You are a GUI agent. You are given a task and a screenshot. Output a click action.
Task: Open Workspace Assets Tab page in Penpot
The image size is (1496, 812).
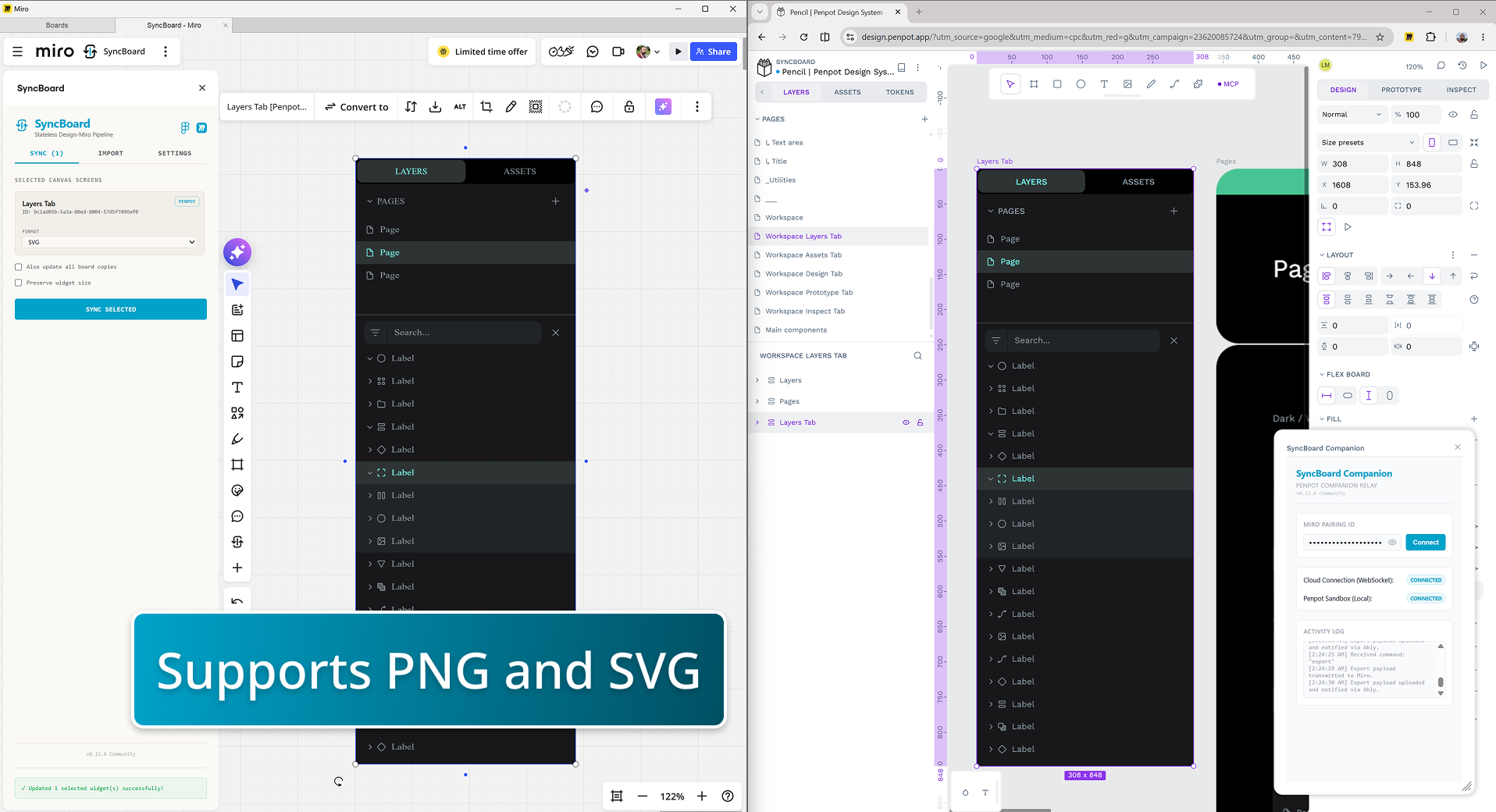tap(803, 255)
